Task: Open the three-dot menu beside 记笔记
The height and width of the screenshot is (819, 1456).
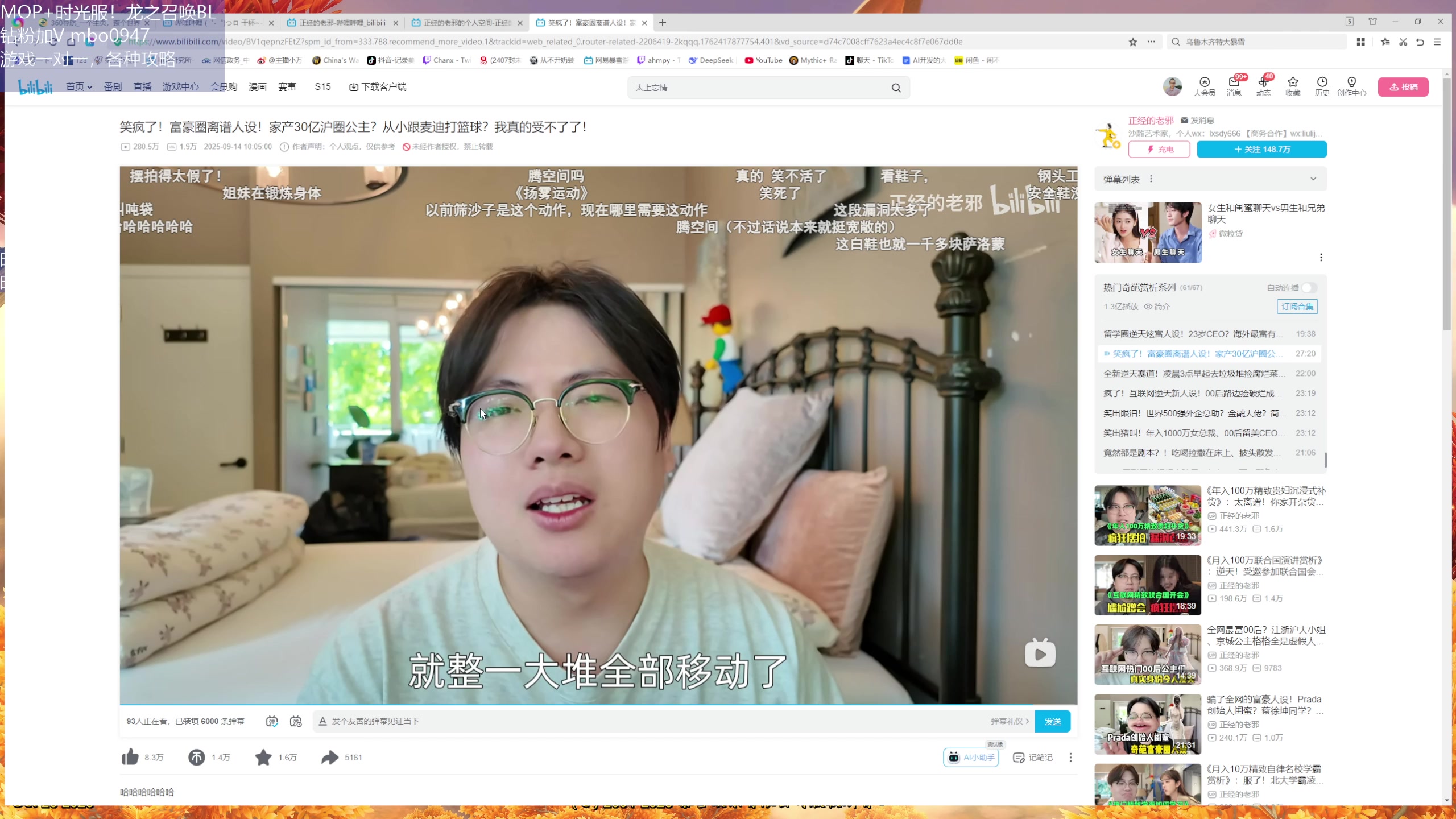Action: [x=1070, y=758]
